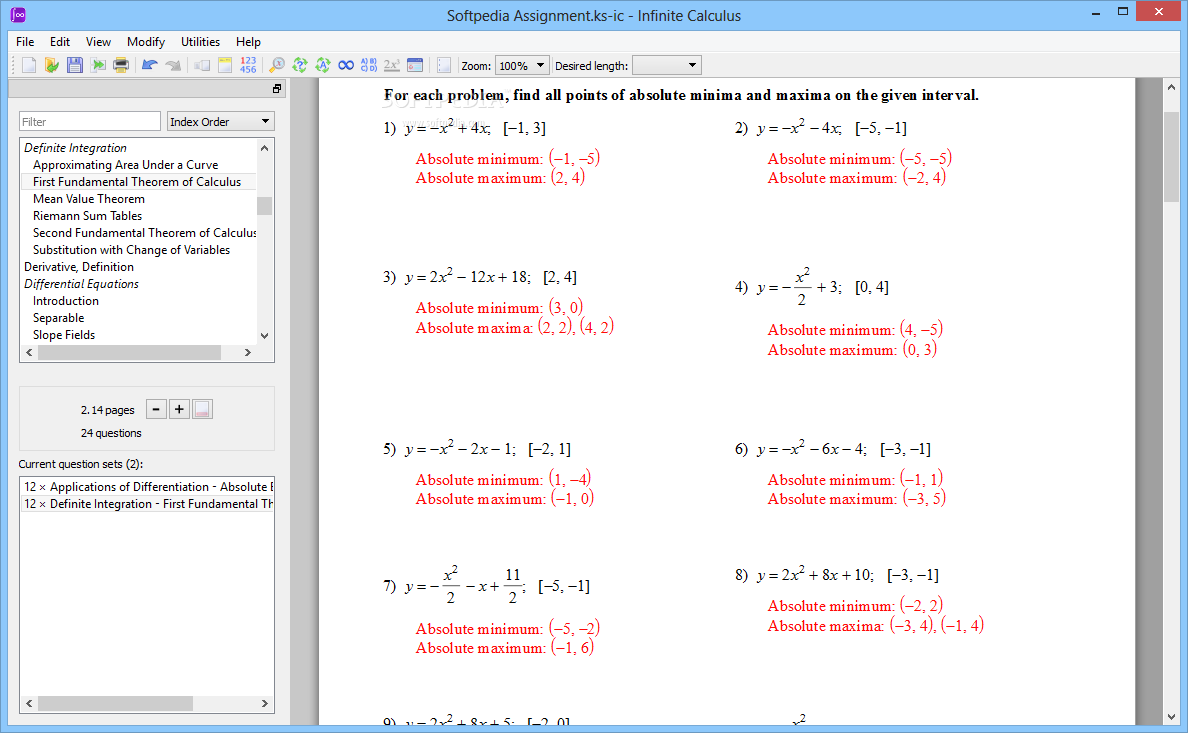
Task: Select Differential Equations heading
Action: tap(81, 283)
